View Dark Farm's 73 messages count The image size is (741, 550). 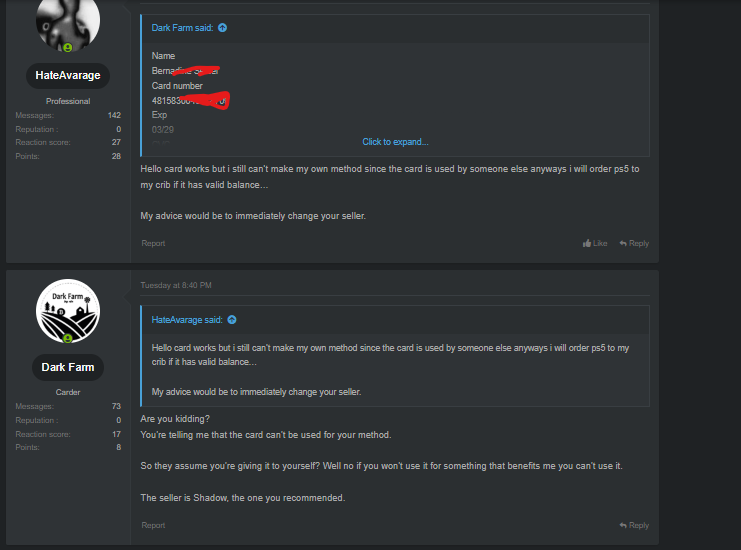[116, 406]
